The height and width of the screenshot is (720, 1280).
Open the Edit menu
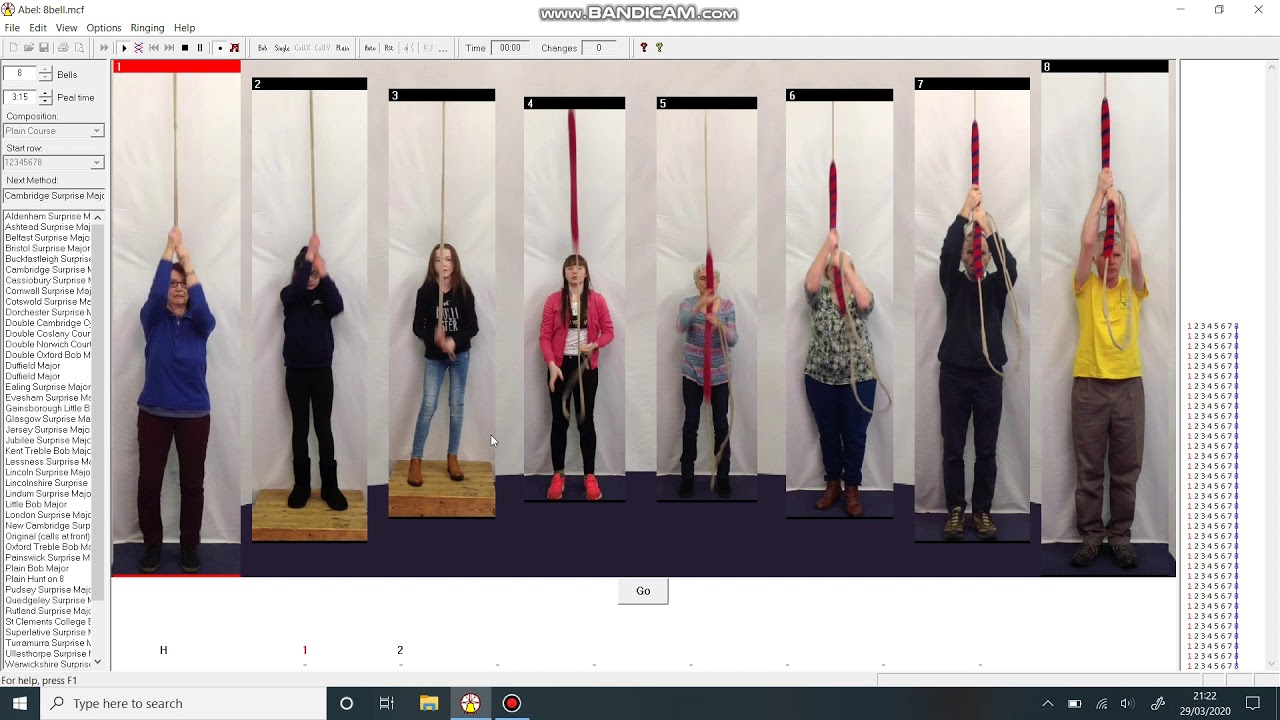coord(38,28)
